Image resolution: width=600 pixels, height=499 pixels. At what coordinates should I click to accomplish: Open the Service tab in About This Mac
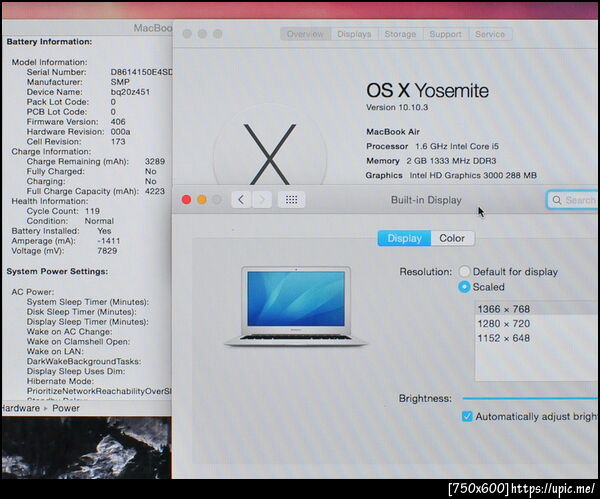pyautogui.click(x=490, y=34)
